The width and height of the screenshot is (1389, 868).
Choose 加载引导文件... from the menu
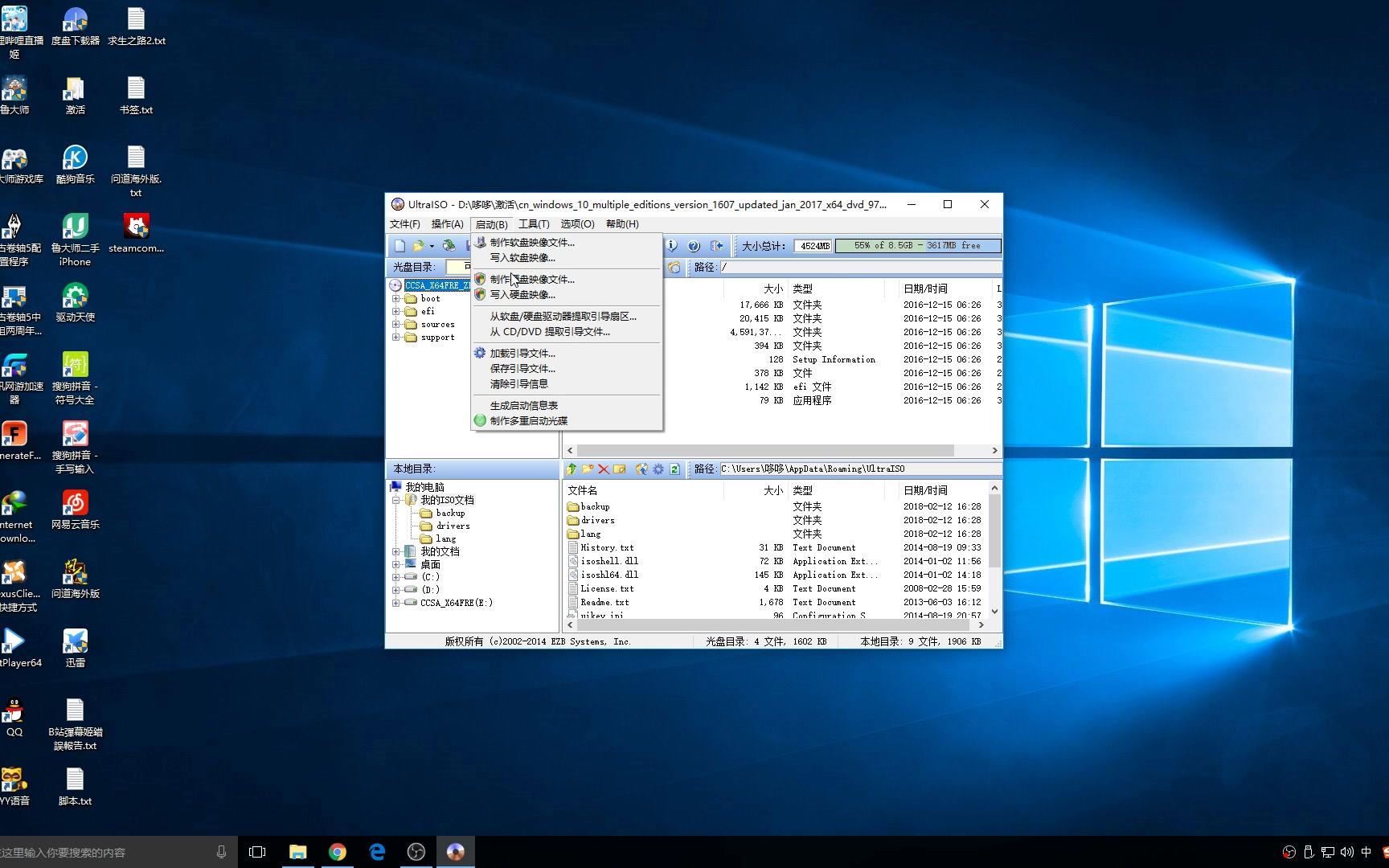(567, 354)
